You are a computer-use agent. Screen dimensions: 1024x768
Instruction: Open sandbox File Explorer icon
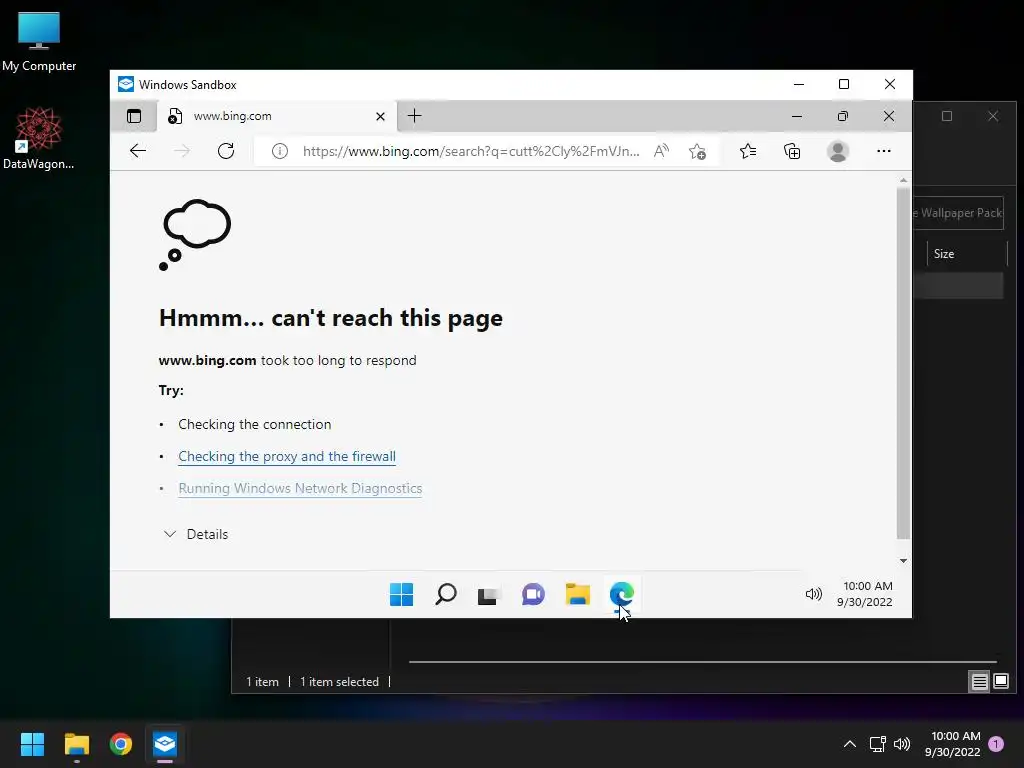(x=577, y=594)
